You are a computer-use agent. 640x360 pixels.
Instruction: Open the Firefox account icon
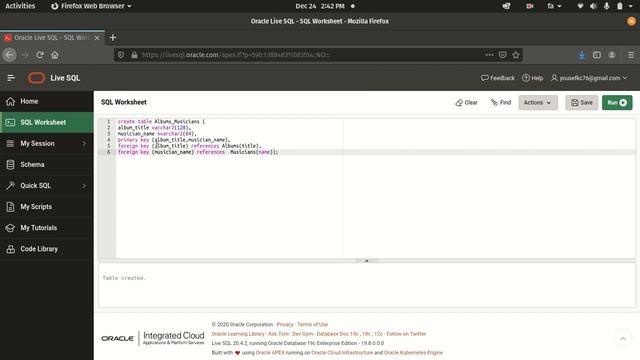pyautogui.click(x=612, y=55)
